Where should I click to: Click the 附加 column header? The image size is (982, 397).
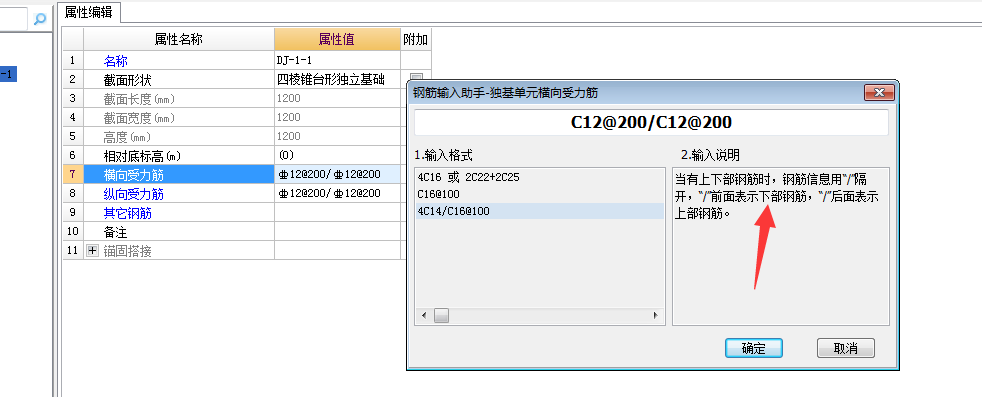click(x=416, y=39)
